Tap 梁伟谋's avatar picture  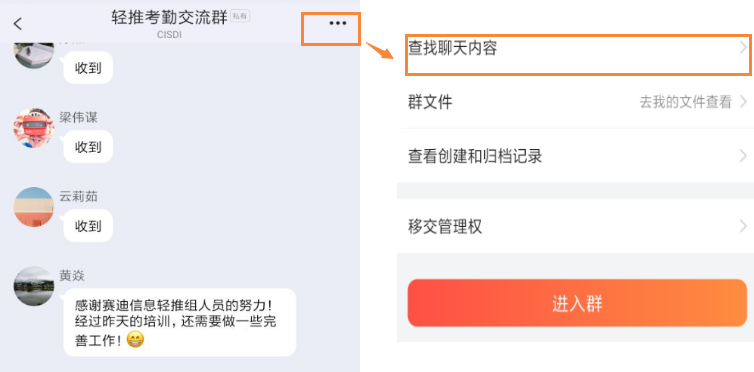(33, 128)
